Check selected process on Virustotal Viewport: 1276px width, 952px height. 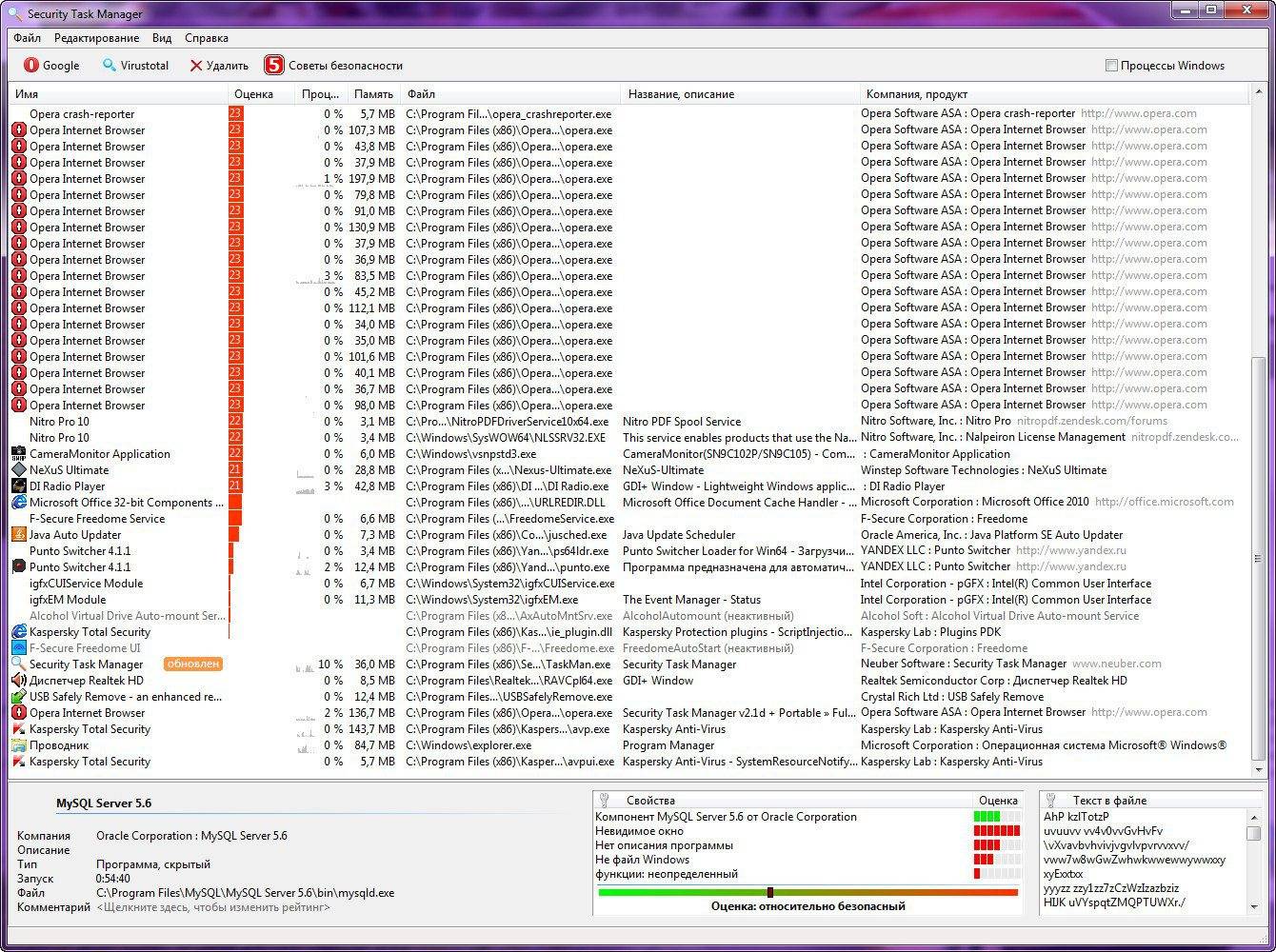click(x=135, y=66)
